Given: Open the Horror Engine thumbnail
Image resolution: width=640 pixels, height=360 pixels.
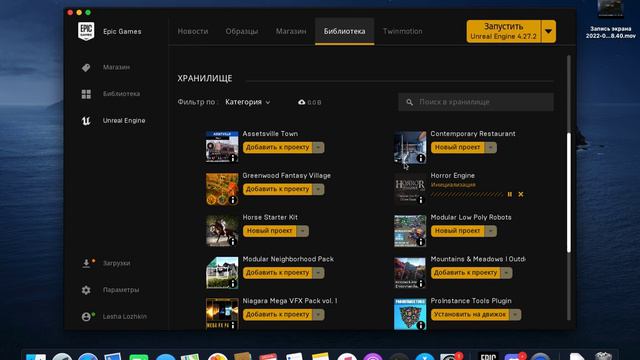Looking at the screenshot, I should point(410,189).
